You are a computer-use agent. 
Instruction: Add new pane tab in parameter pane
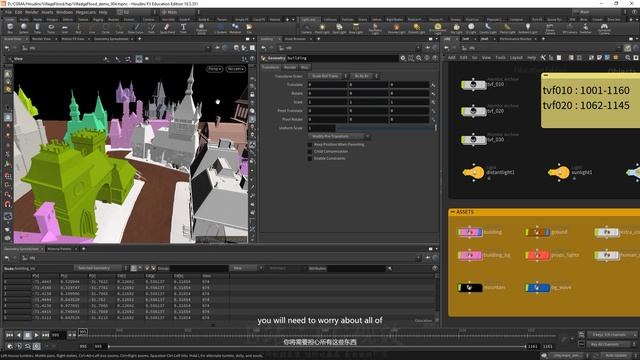pyautogui.click(x=318, y=39)
